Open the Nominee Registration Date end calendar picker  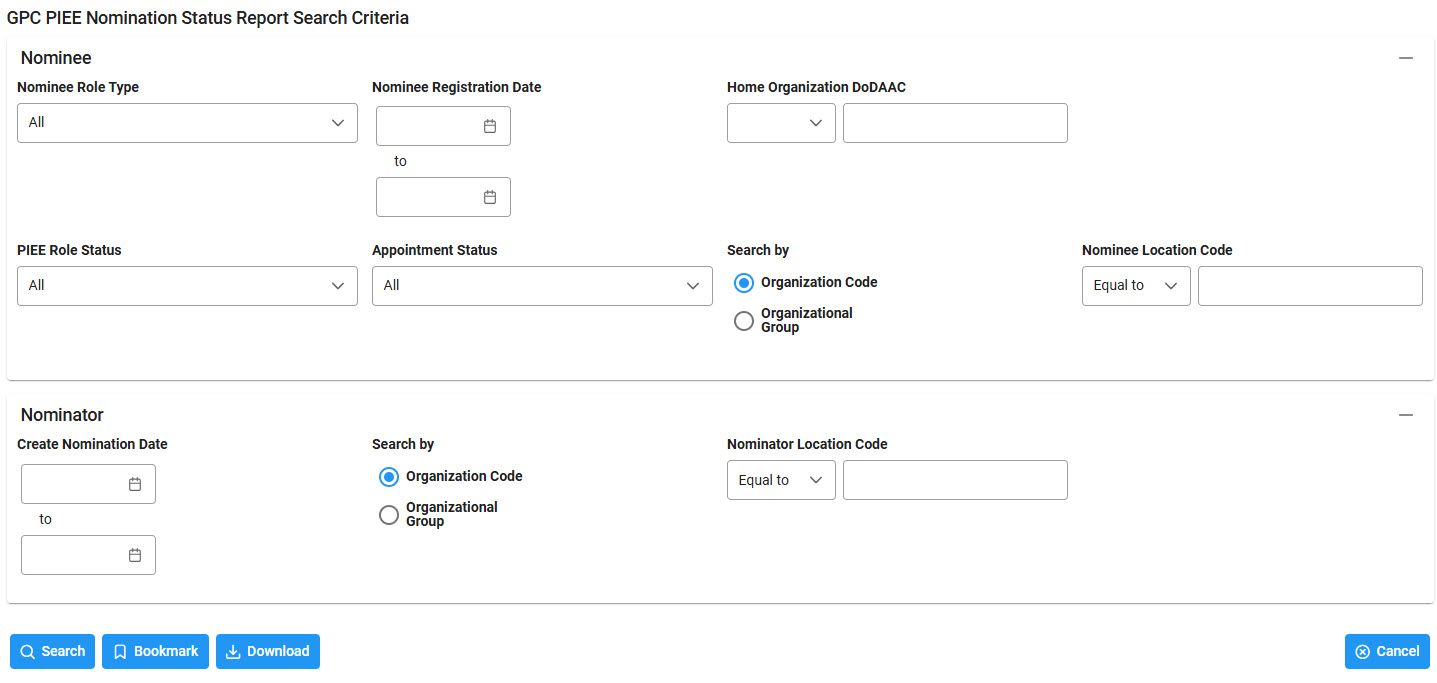[x=489, y=197]
